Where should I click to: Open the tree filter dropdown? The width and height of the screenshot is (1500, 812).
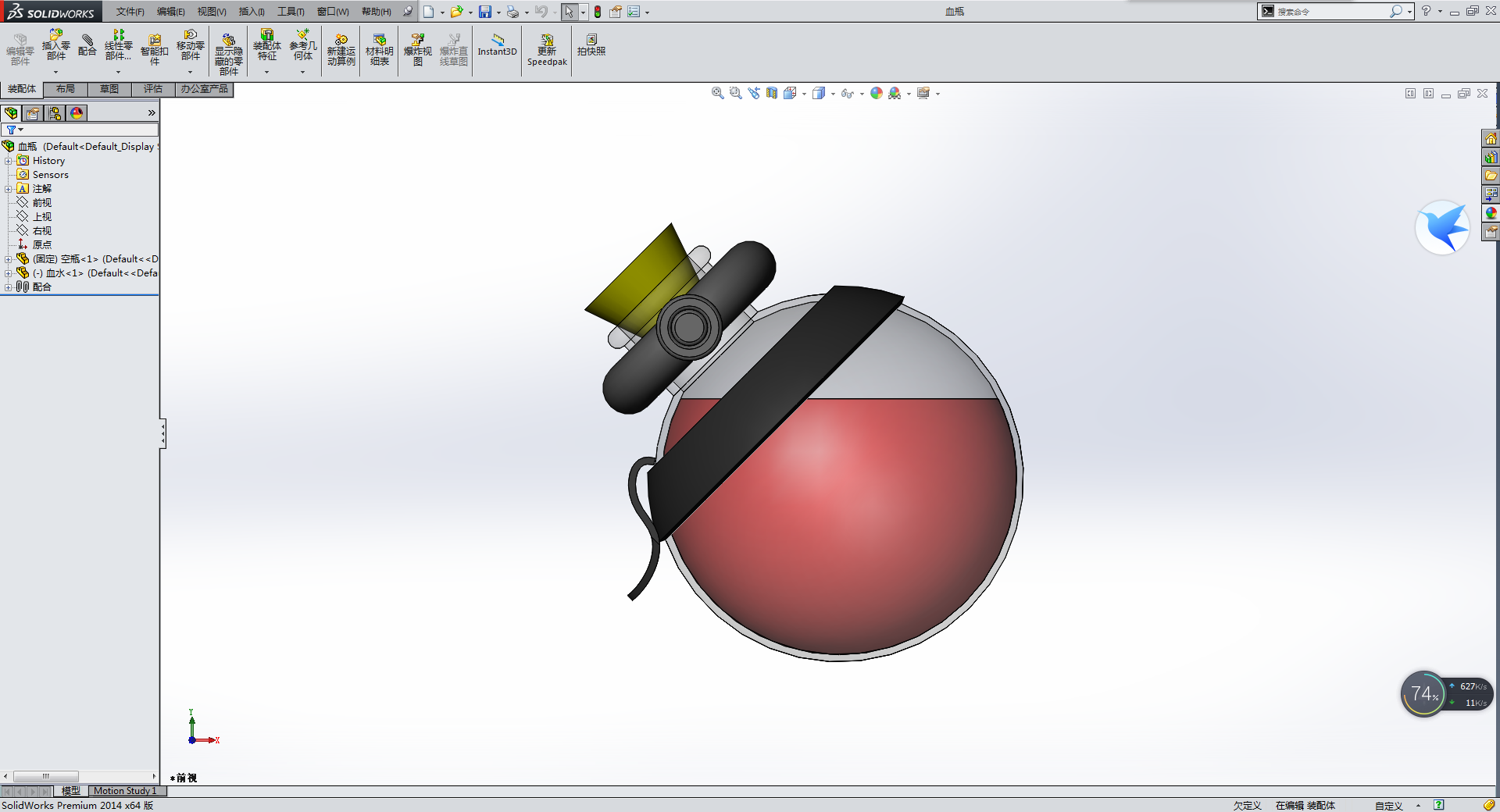(15, 130)
